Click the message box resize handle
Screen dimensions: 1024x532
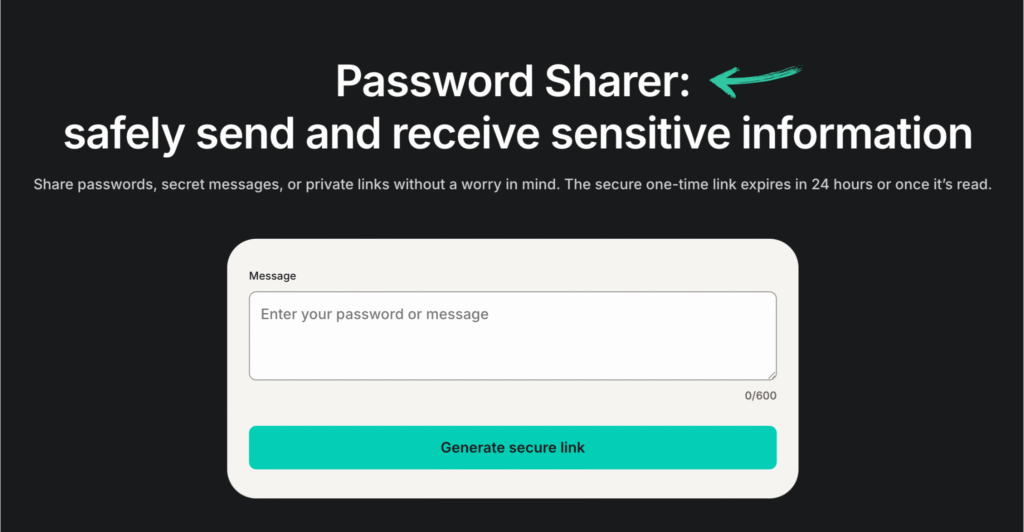click(x=771, y=374)
